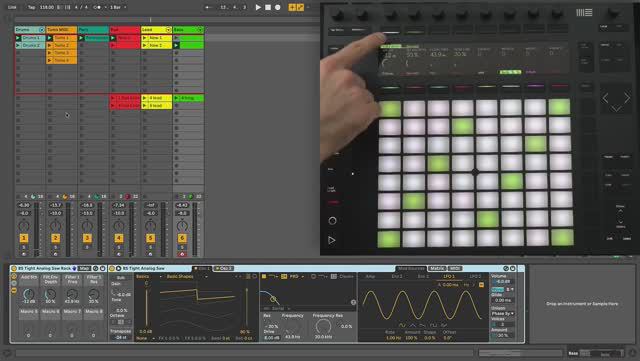Switch to the Osc 2 tab
The image size is (640, 361).
[x=224, y=268]
